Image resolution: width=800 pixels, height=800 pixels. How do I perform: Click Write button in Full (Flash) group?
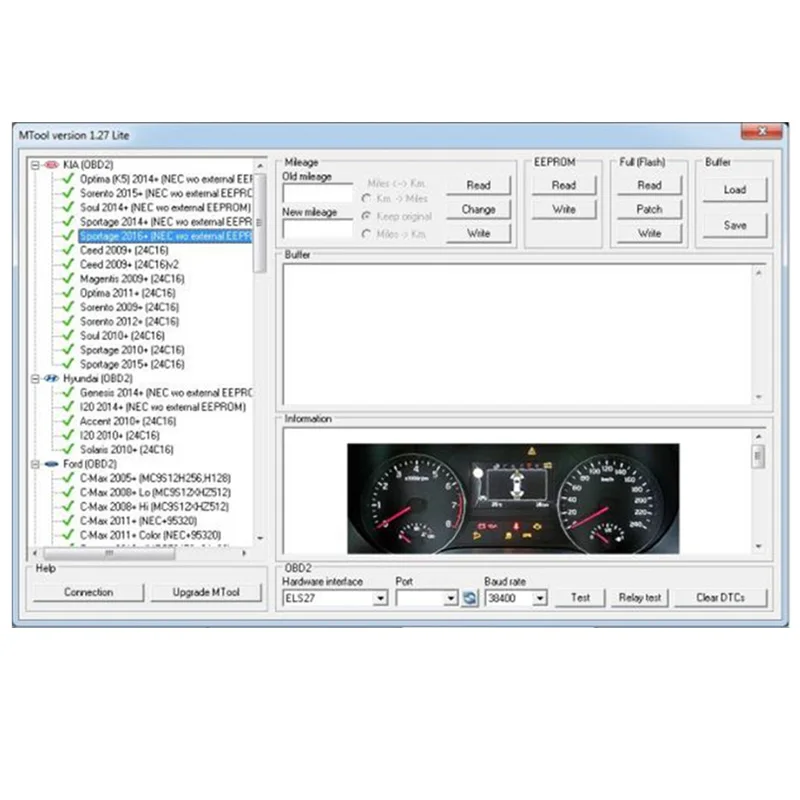point(649,233)
